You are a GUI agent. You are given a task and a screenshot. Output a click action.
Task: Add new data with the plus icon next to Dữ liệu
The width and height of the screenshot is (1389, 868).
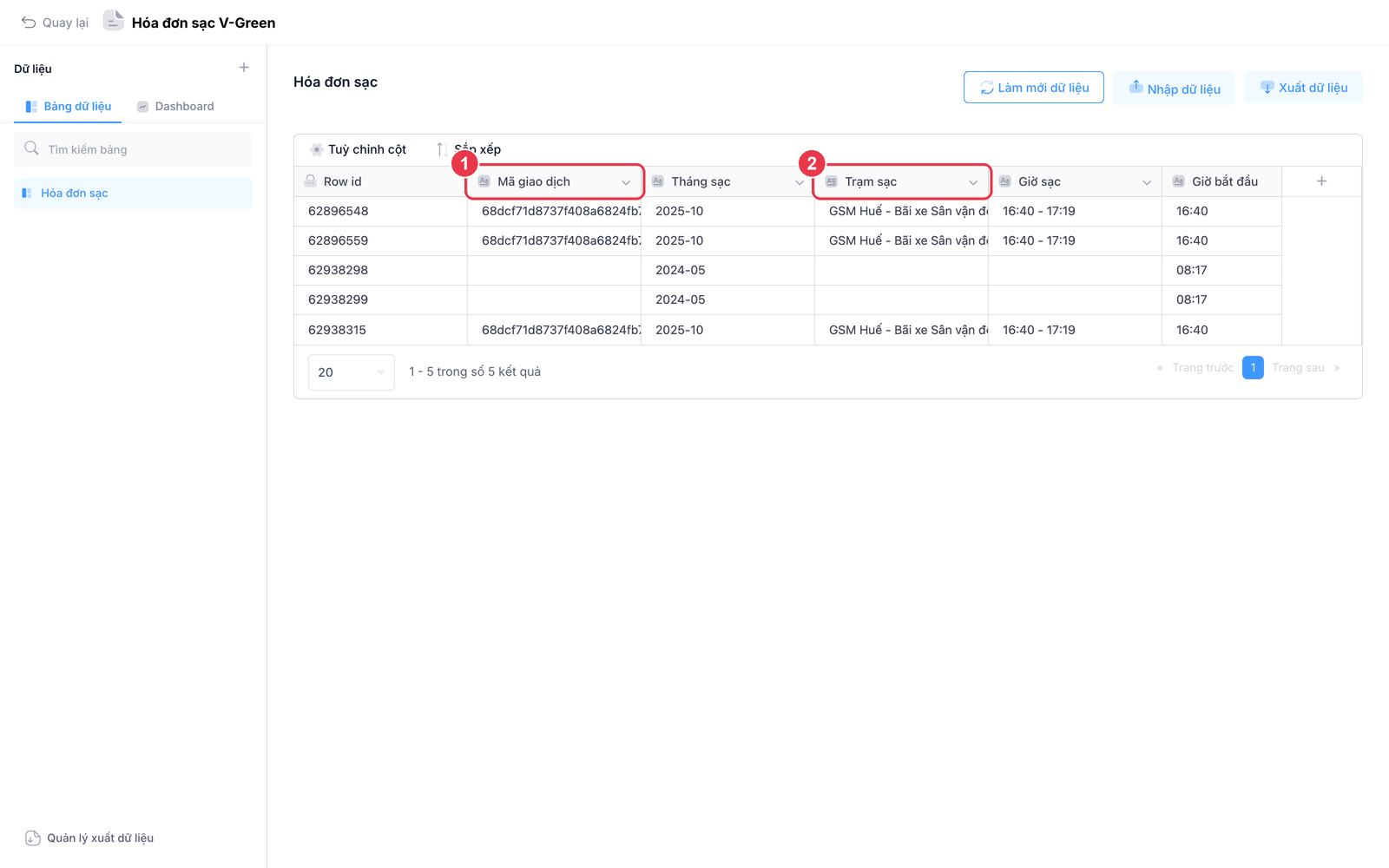(x=244, y=68)
